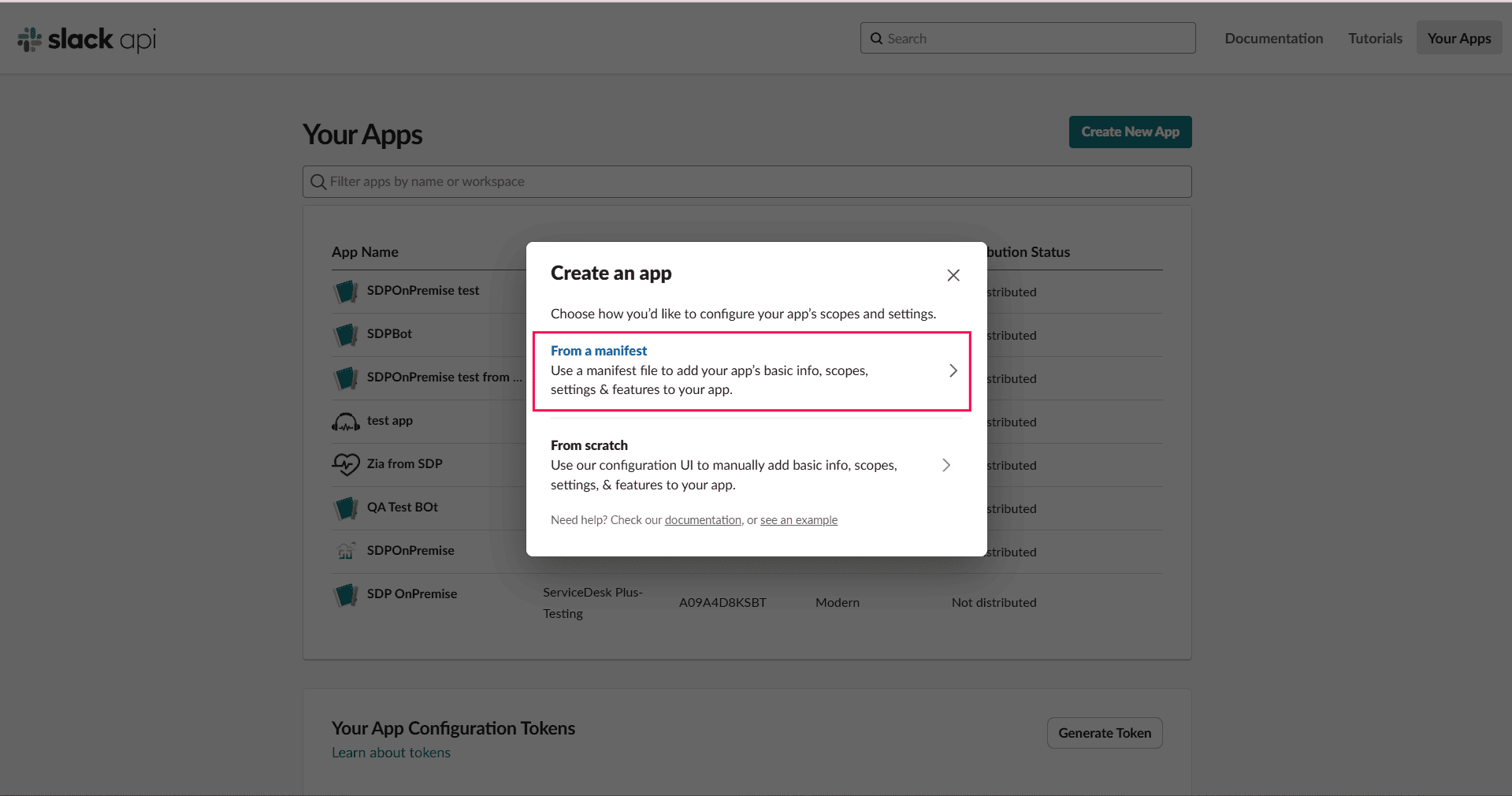
Task: Click the test app headphones icon
Action: point(346,422)
